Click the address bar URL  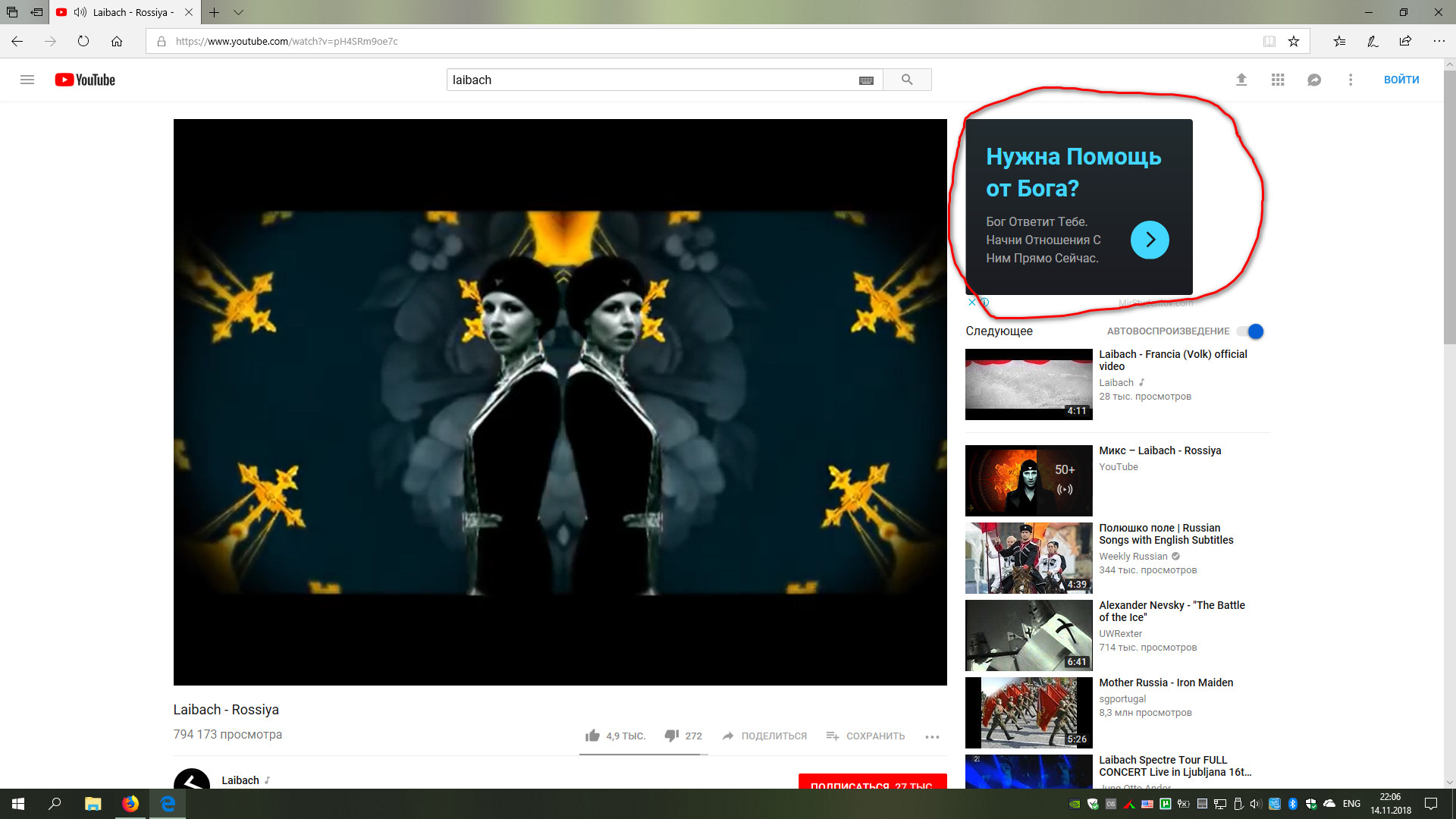click(x=287, y=42)
